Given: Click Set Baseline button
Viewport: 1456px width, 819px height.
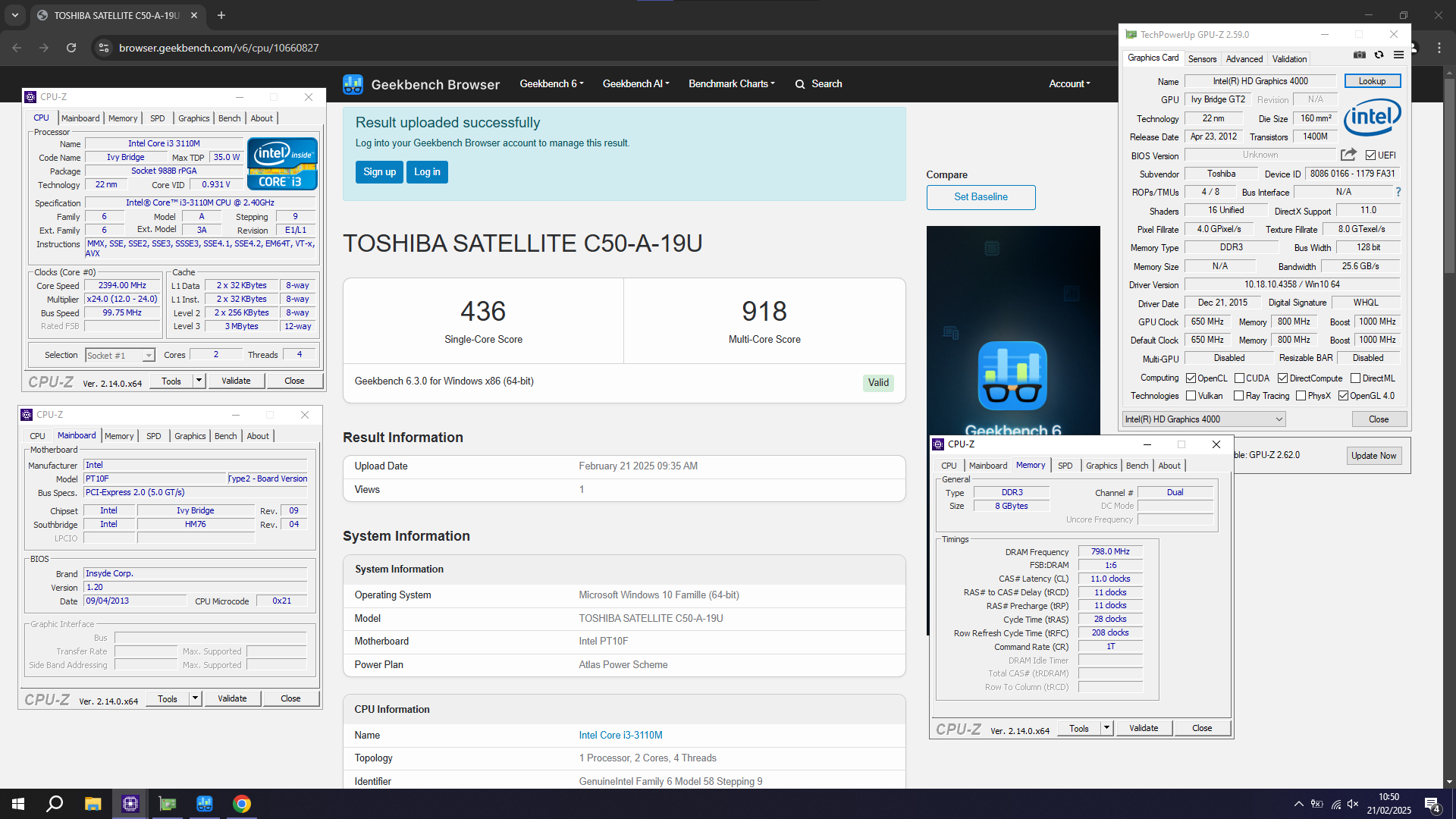Looking at the screenshot, I should 981,197.
